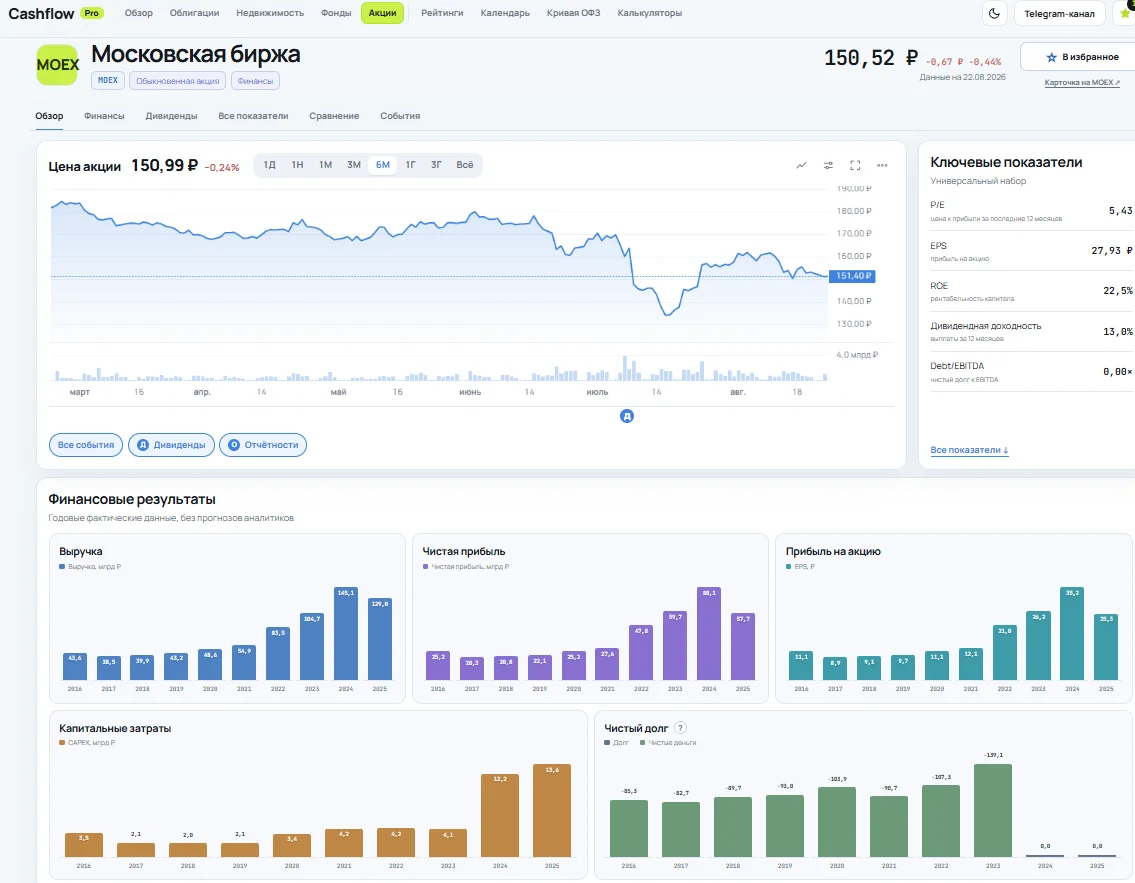Image resolution: width=1135 pixels, height=883 pixels.
Task: Switch to the Дивиденды page tab
Action: 172,116
